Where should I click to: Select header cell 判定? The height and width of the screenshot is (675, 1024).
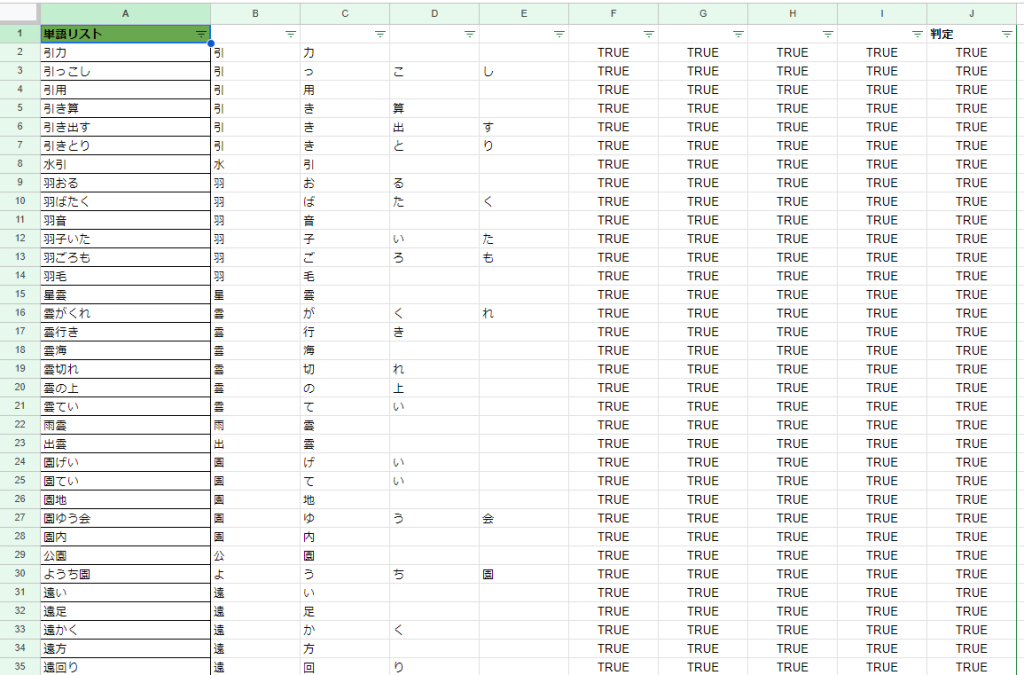(x=971, y=34)
